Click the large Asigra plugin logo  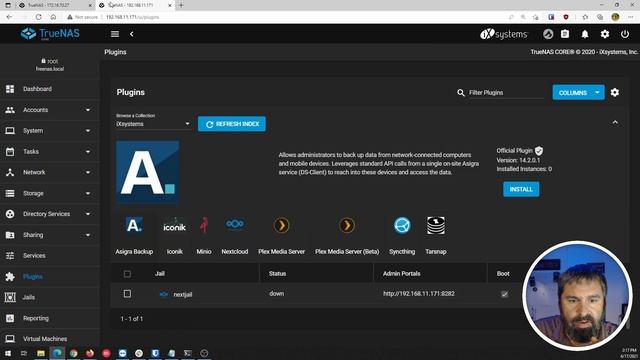coord(147,172)
